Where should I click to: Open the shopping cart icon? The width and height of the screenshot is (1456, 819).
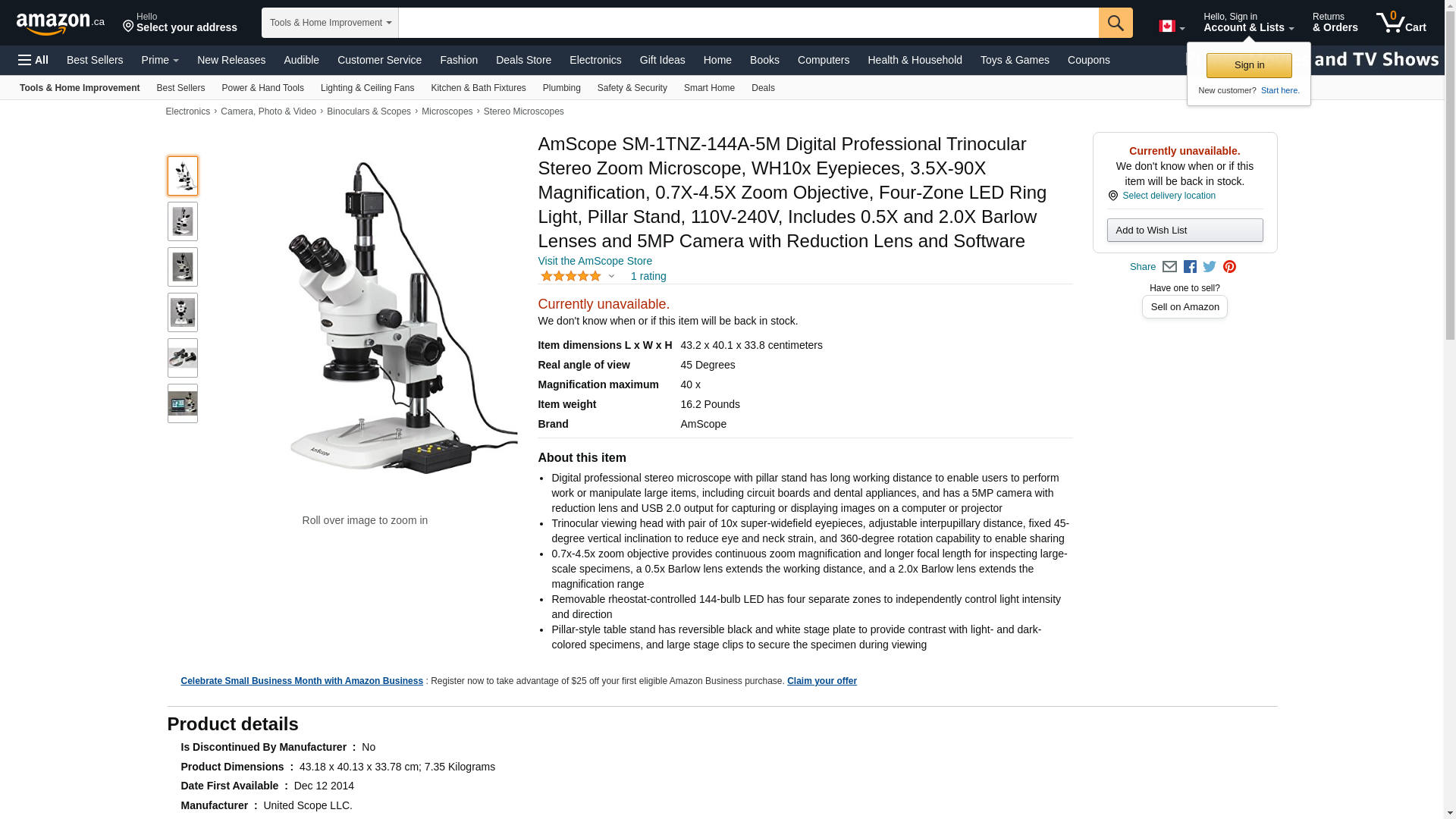point(1401,22)
